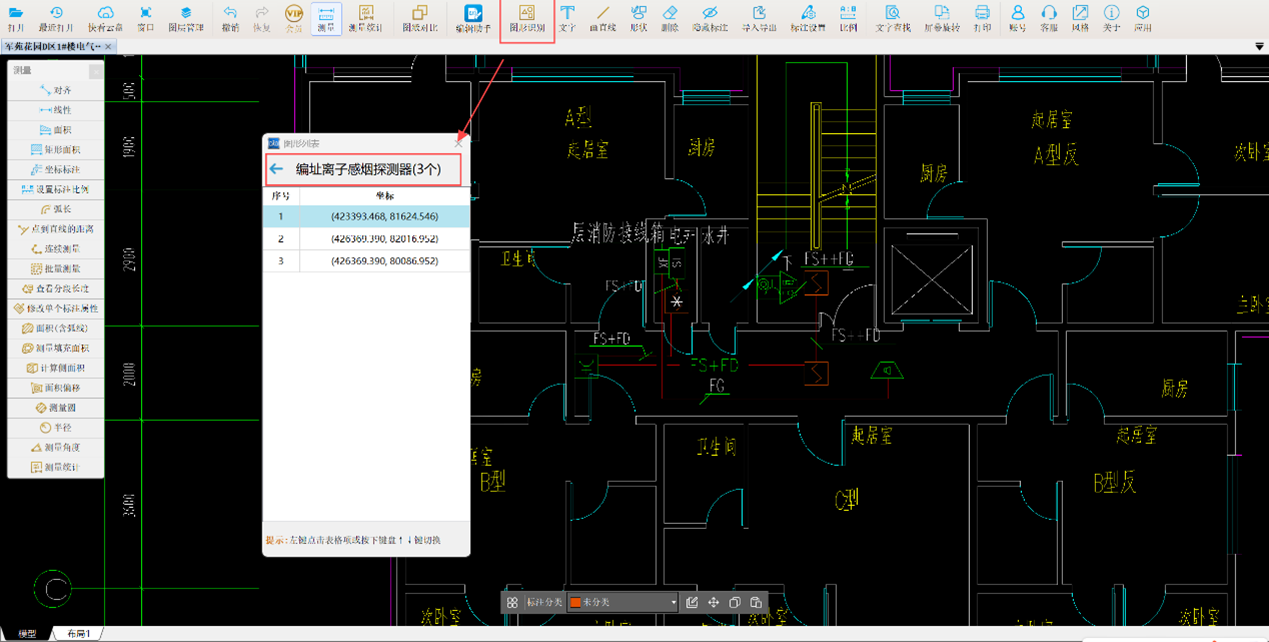1269x642 pixels.
Task: Click the 打印 print icon
Action: pos(982,18)
